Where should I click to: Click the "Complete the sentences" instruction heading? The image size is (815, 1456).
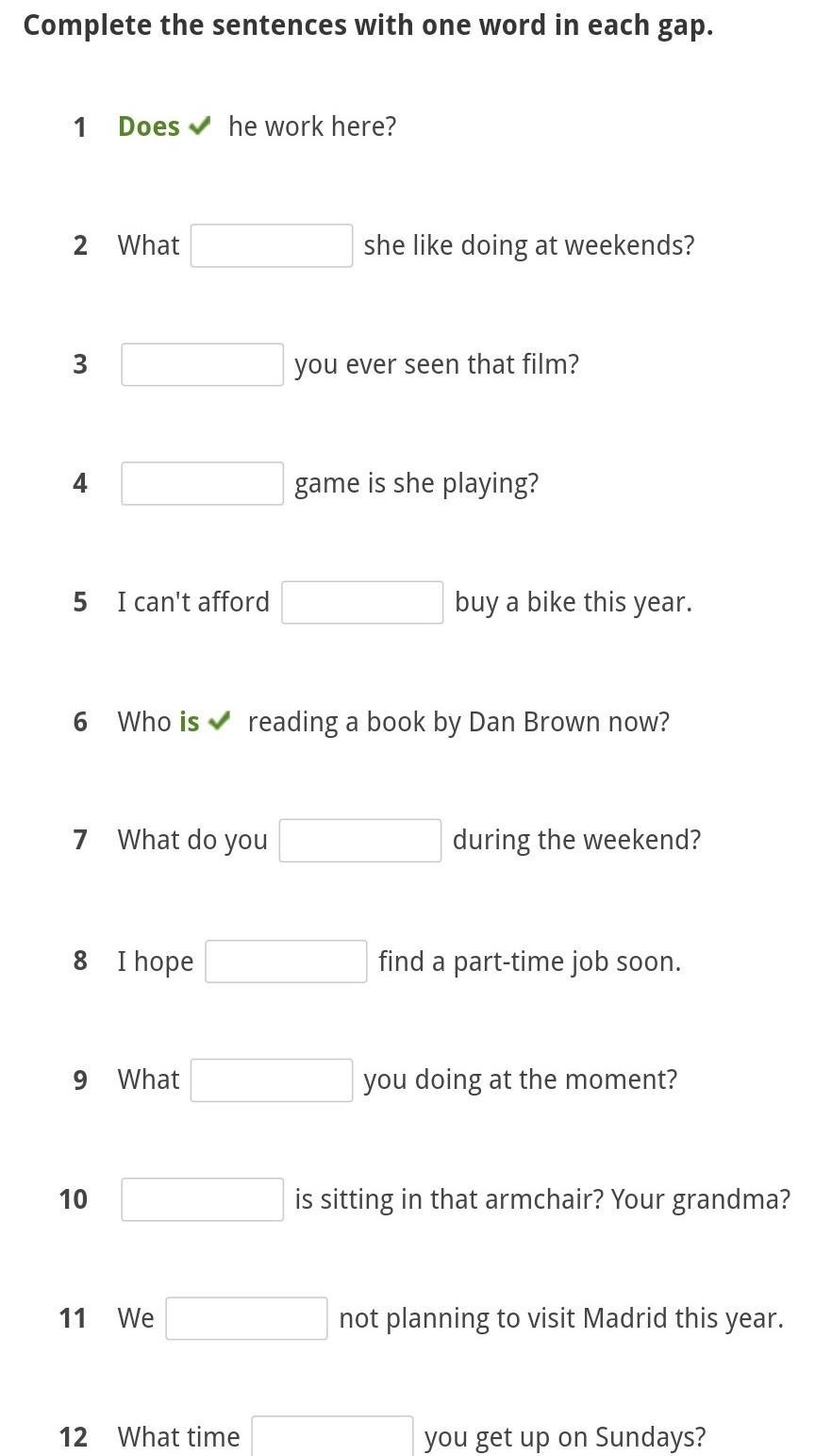click(x=368, y=25)
